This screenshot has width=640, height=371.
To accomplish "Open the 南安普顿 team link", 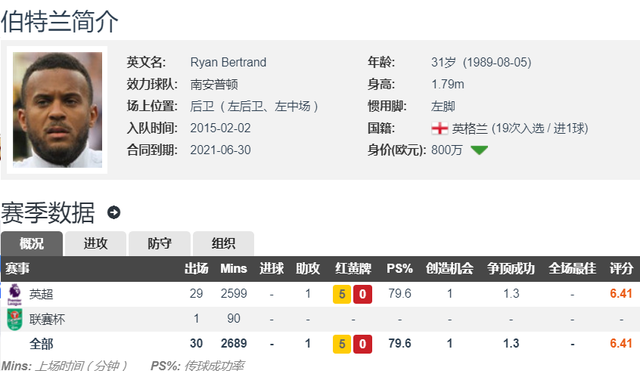I will (x=214, y=84).
